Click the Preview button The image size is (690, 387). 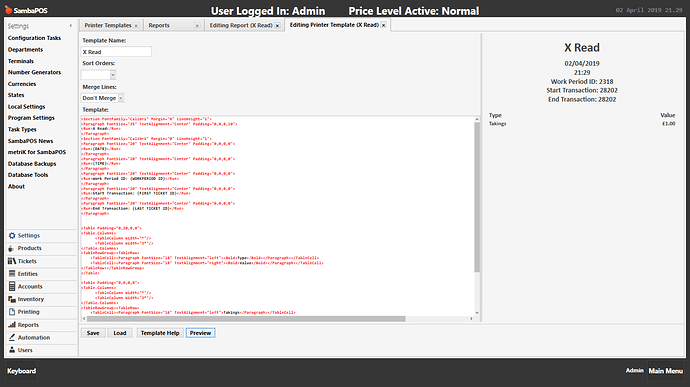[x=200, y=333]
